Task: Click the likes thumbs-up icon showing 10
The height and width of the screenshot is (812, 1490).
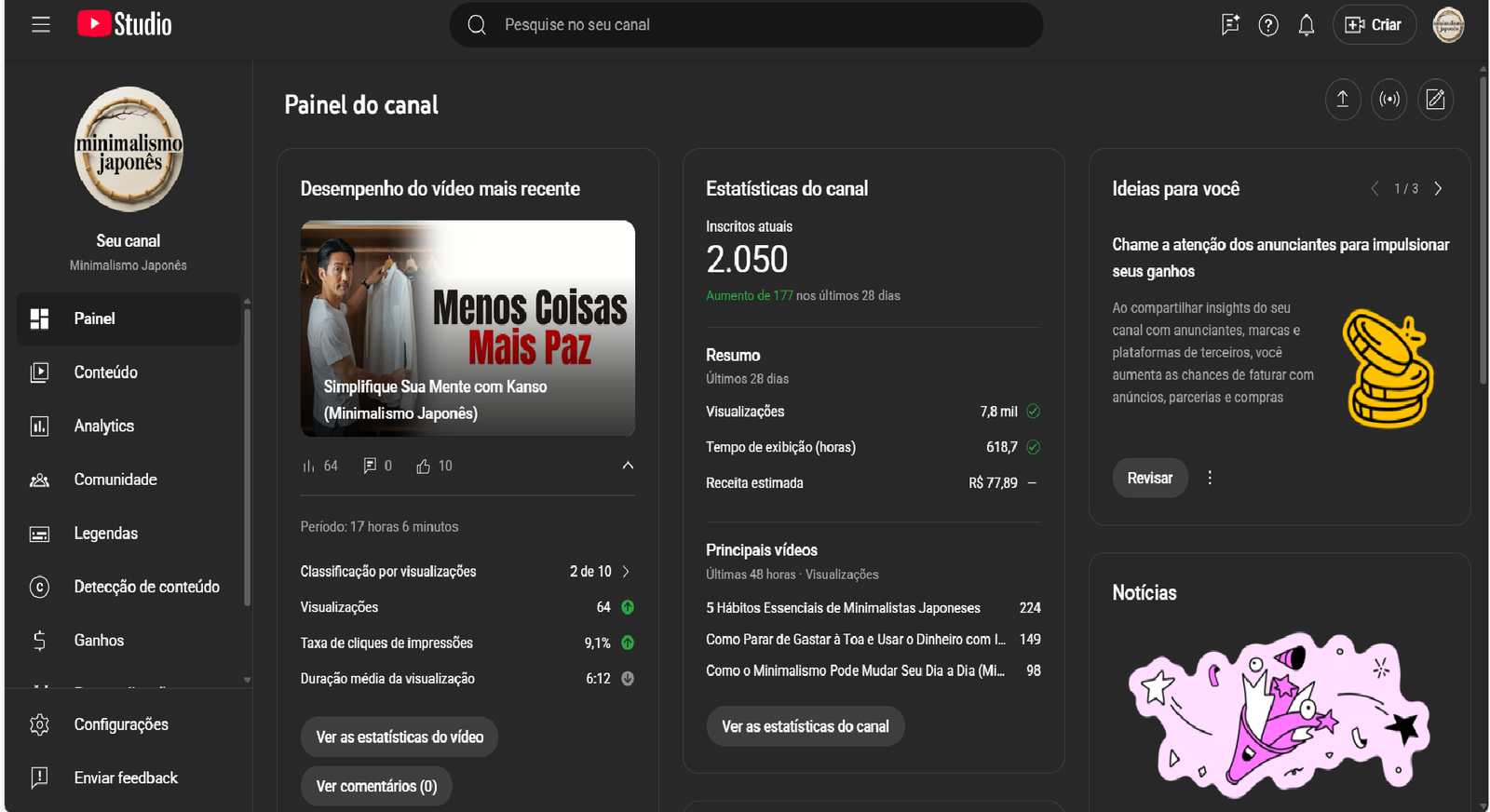Action: click(x=424, y=466)
